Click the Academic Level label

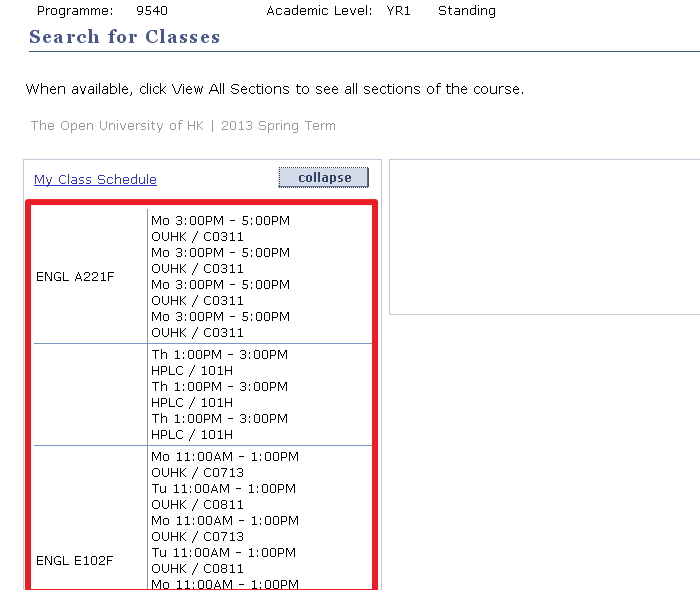point(319,10)
